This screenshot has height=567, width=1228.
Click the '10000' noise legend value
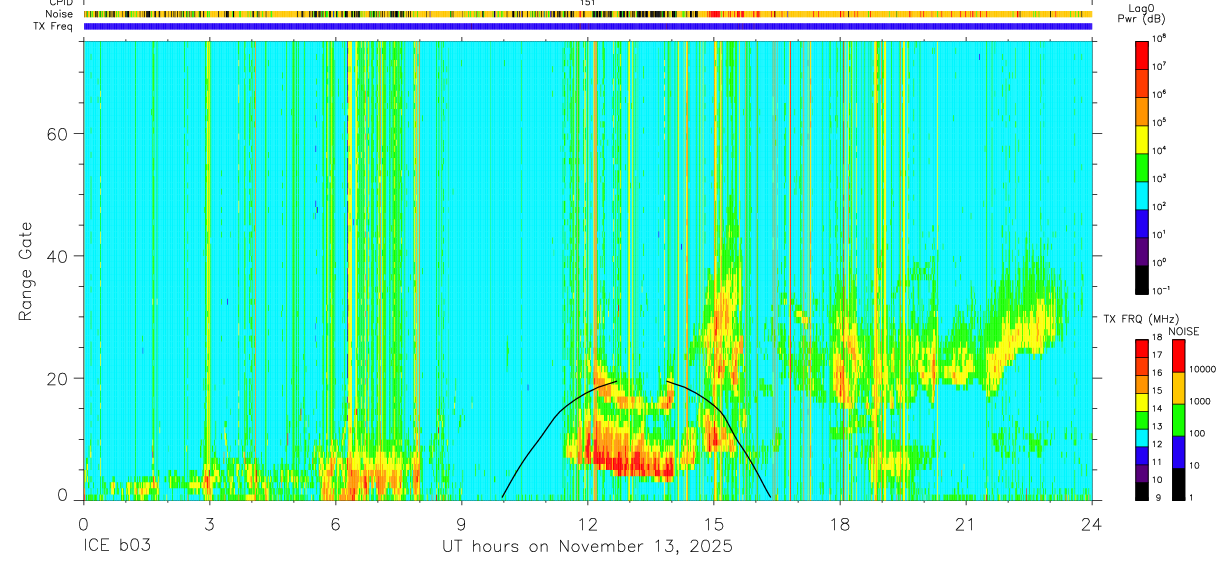click(1201, 369)
